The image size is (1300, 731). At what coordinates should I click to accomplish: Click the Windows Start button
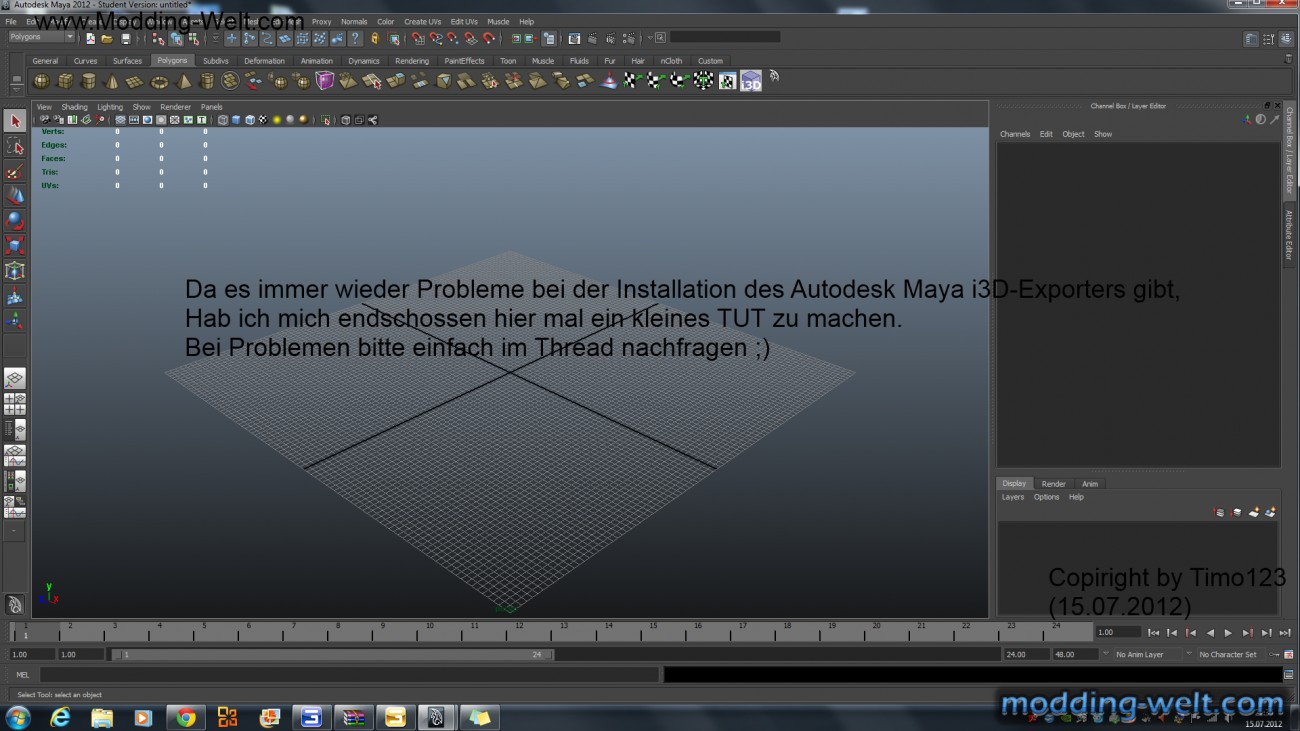click(x=17, y=717)
